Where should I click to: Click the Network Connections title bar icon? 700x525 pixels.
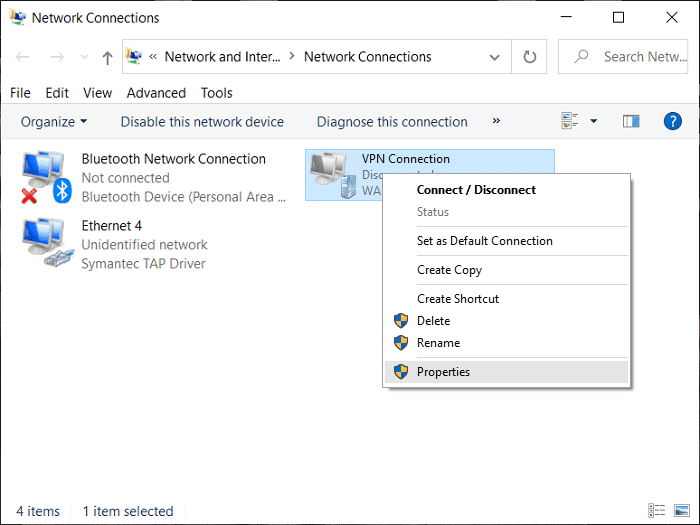17,17
